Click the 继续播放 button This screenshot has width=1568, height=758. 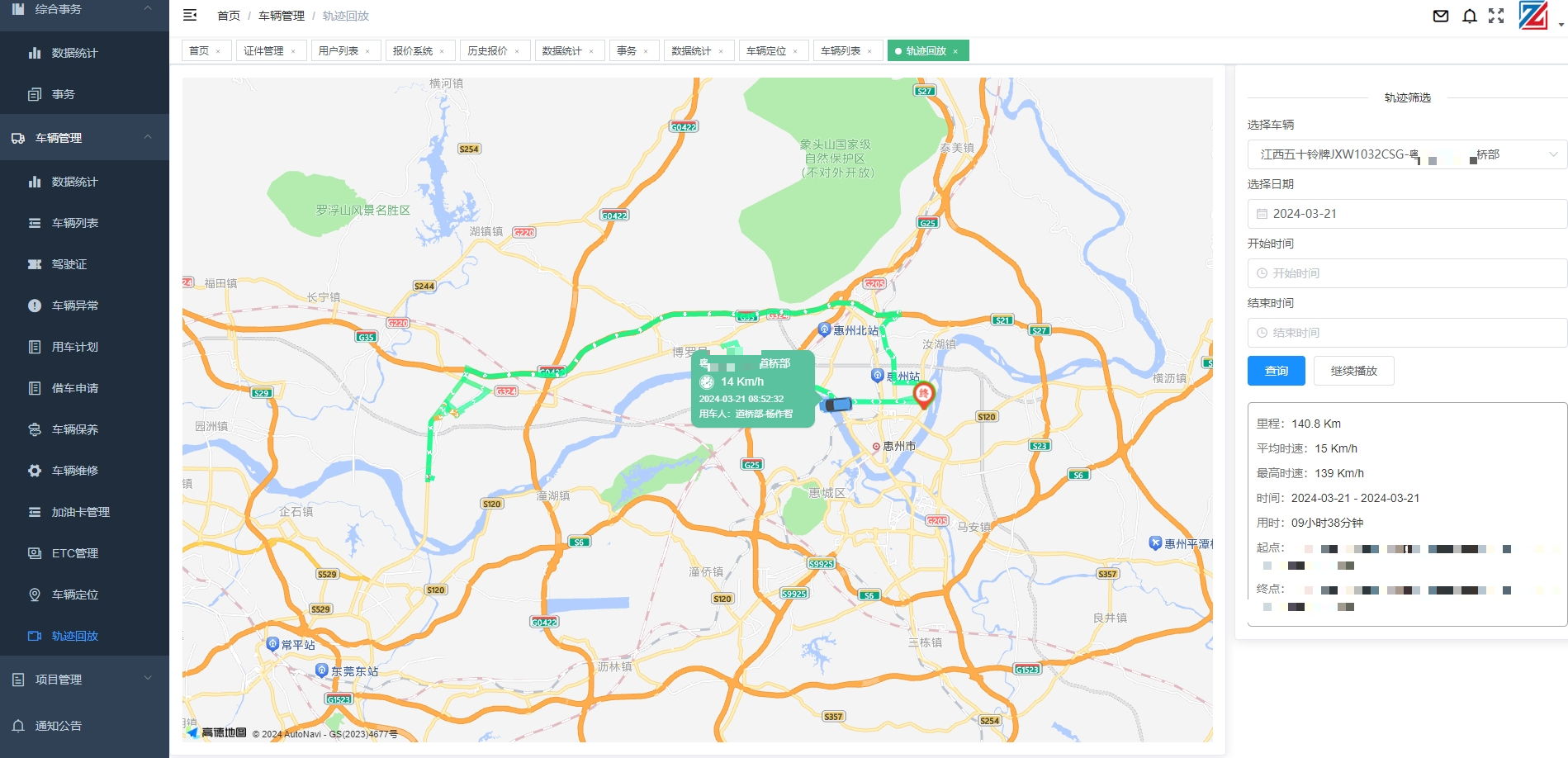click(x=1354, y=371)
